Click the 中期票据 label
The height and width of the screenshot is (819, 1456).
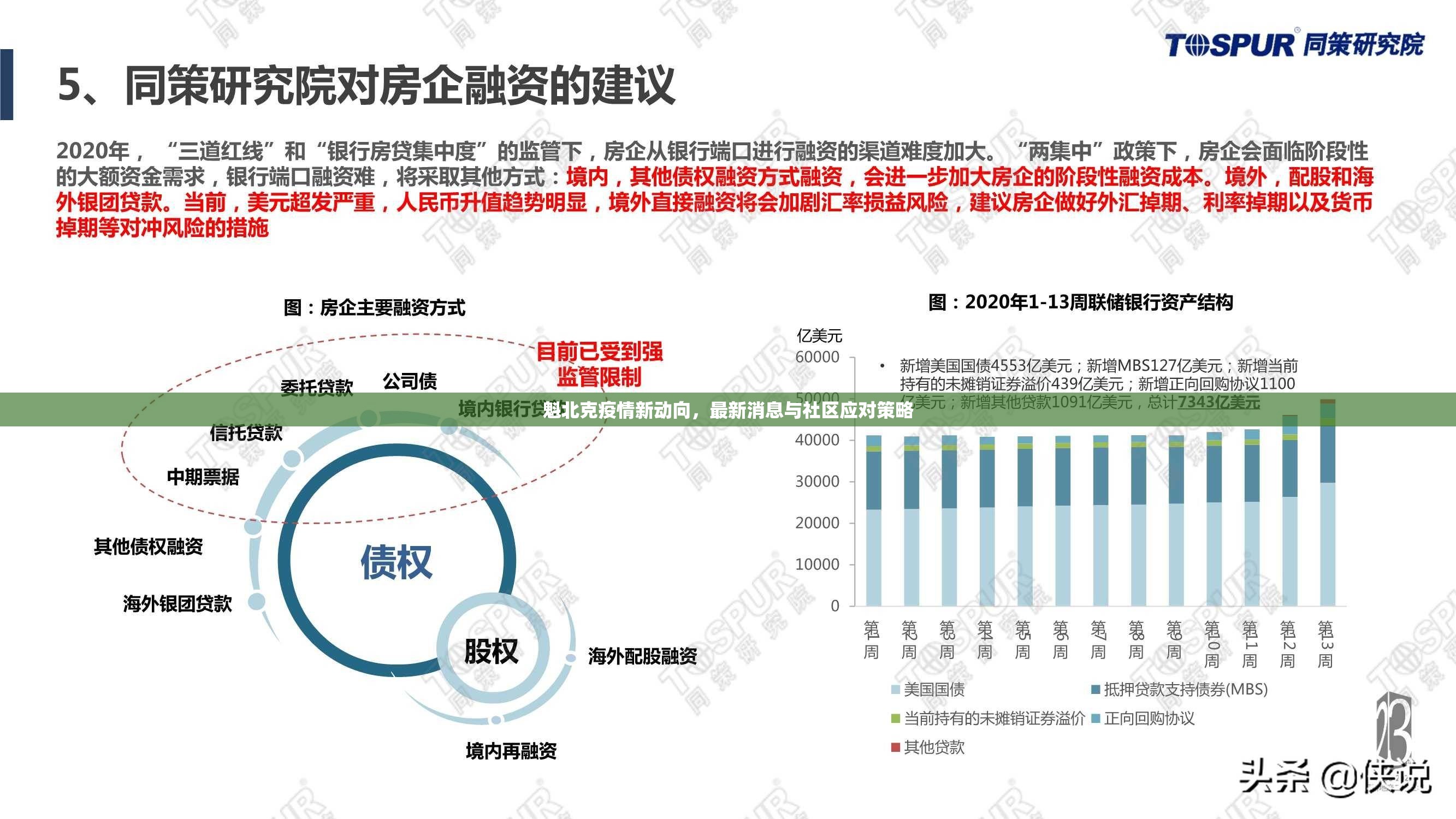[203, 477]
